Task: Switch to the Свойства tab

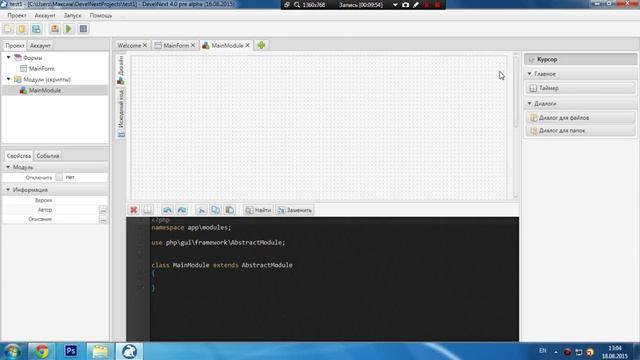Action: (x=19, y=156)
